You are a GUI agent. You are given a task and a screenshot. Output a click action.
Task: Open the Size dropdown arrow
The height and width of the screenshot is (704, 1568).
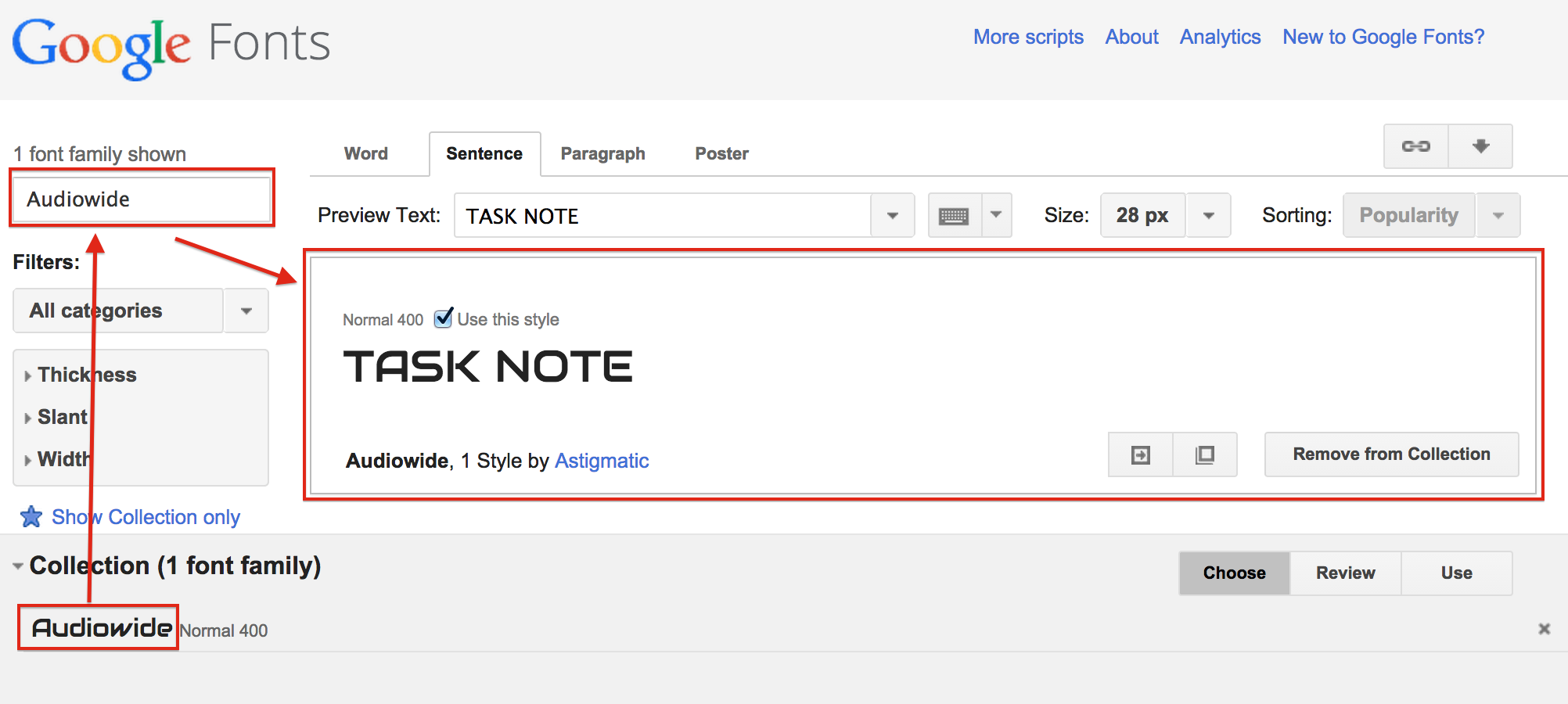tap(1209, 216)
